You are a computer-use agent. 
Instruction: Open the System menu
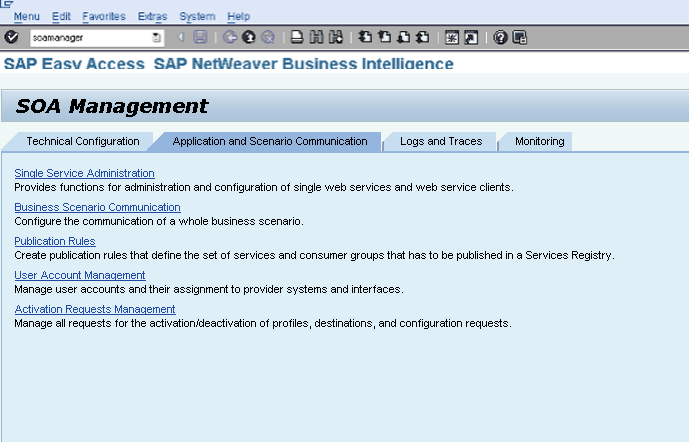(x=197, y=16)
